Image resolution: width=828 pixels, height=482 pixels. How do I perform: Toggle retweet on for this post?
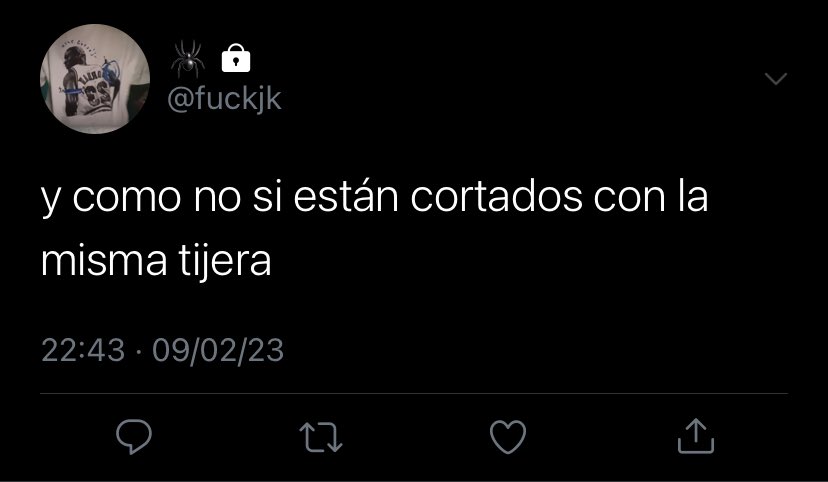pos(321,437)
